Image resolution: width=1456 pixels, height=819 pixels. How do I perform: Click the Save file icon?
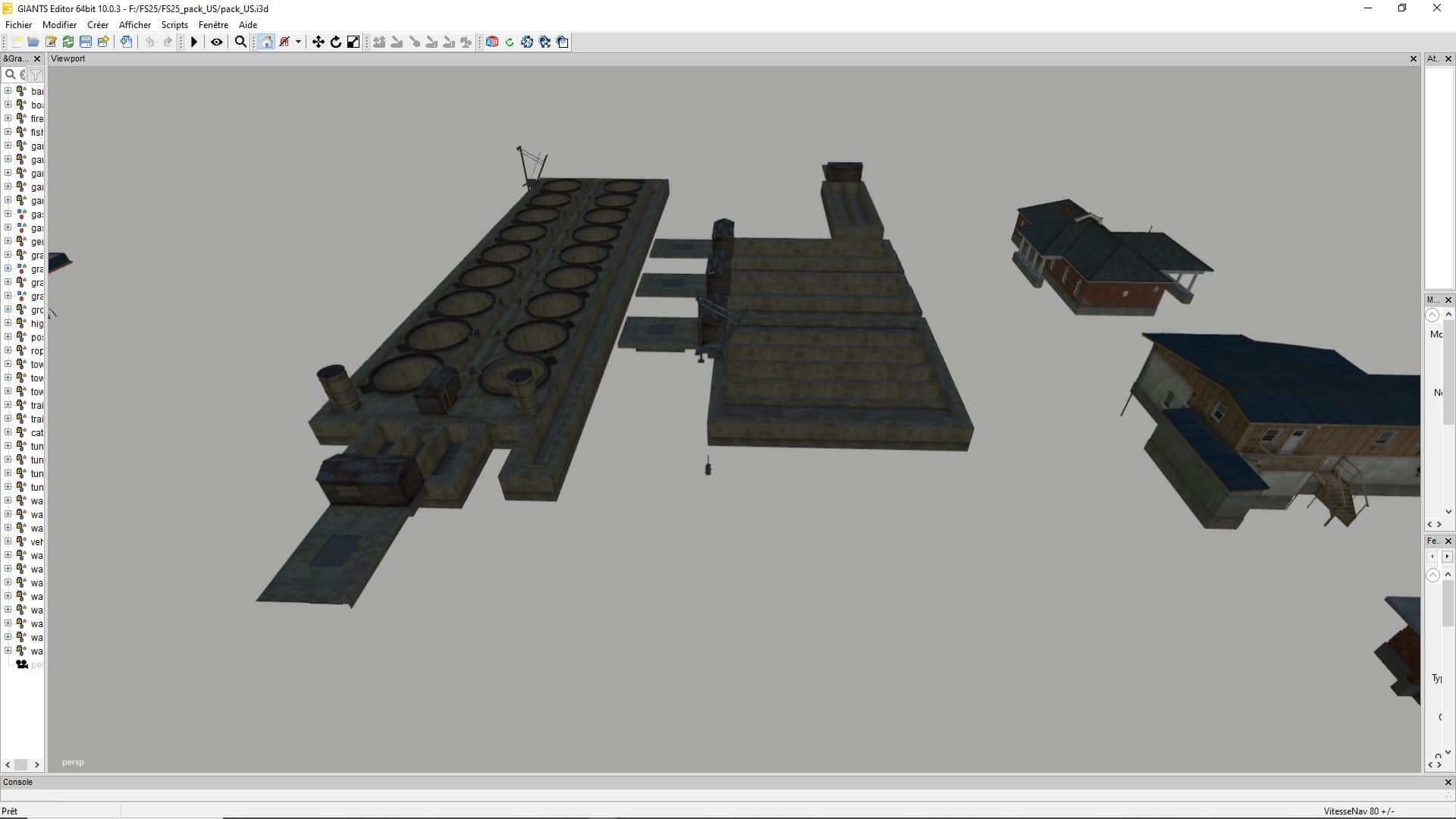[86, 42]
